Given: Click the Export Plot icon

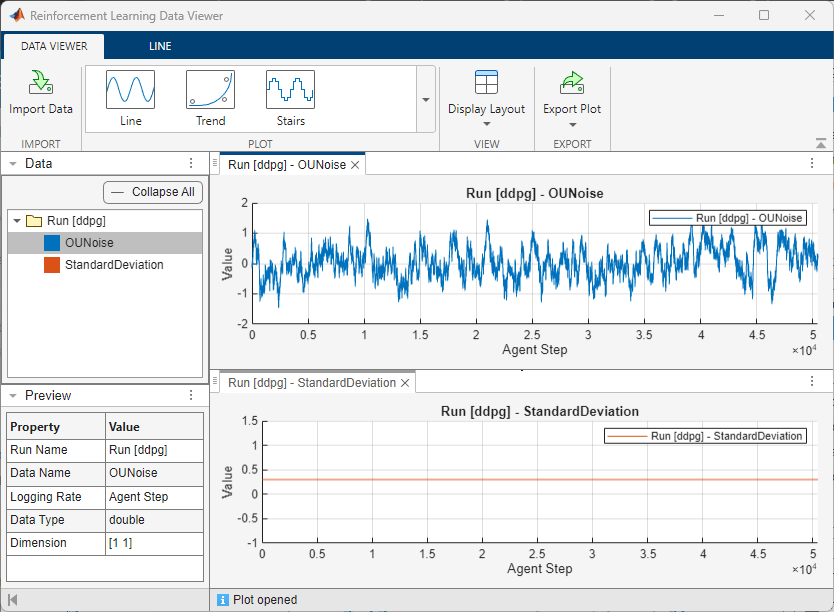Looking at the screenshot, I should [572, 84].
